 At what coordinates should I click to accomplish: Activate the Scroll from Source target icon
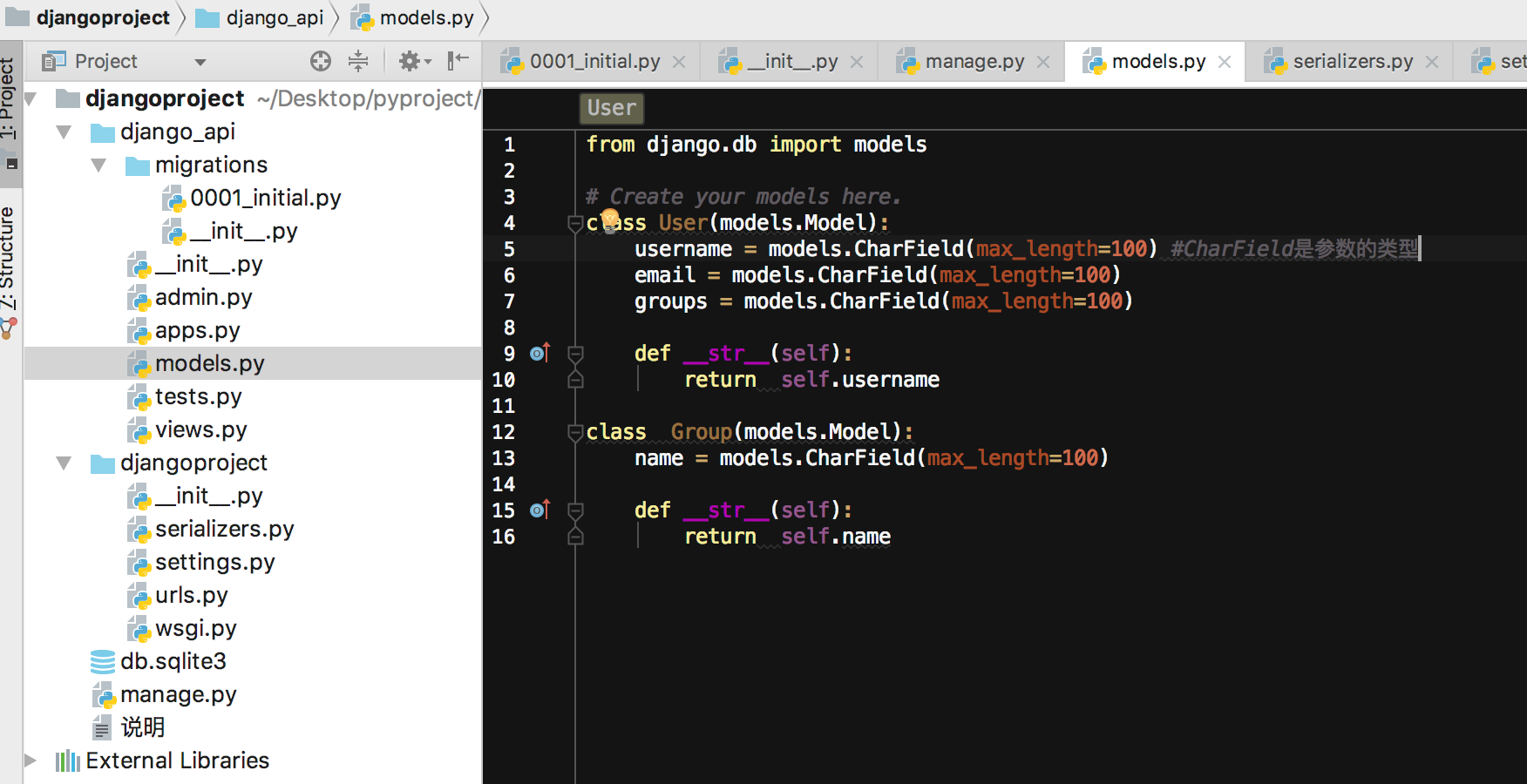pyautogui.click(x=321, y=61)
